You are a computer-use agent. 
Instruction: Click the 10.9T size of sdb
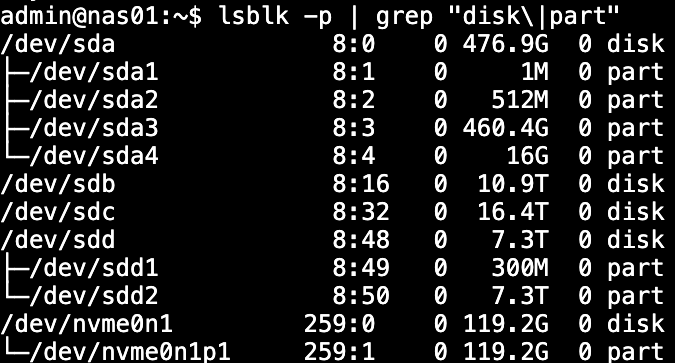[513, 184]
